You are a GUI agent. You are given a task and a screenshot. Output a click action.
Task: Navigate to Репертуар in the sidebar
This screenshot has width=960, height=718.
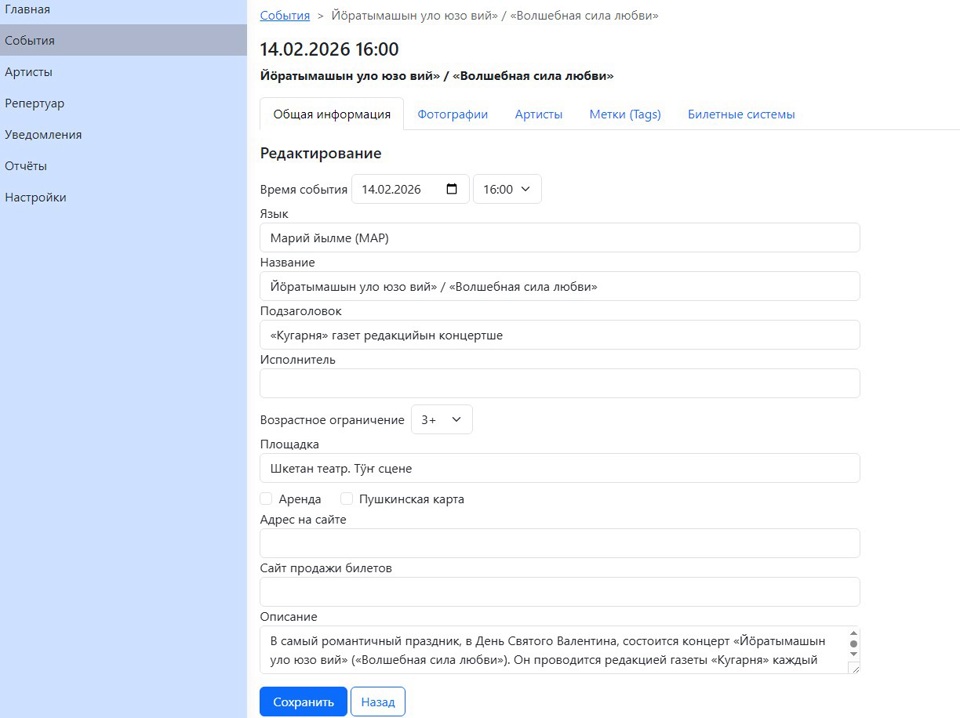[x=34, y=103]
